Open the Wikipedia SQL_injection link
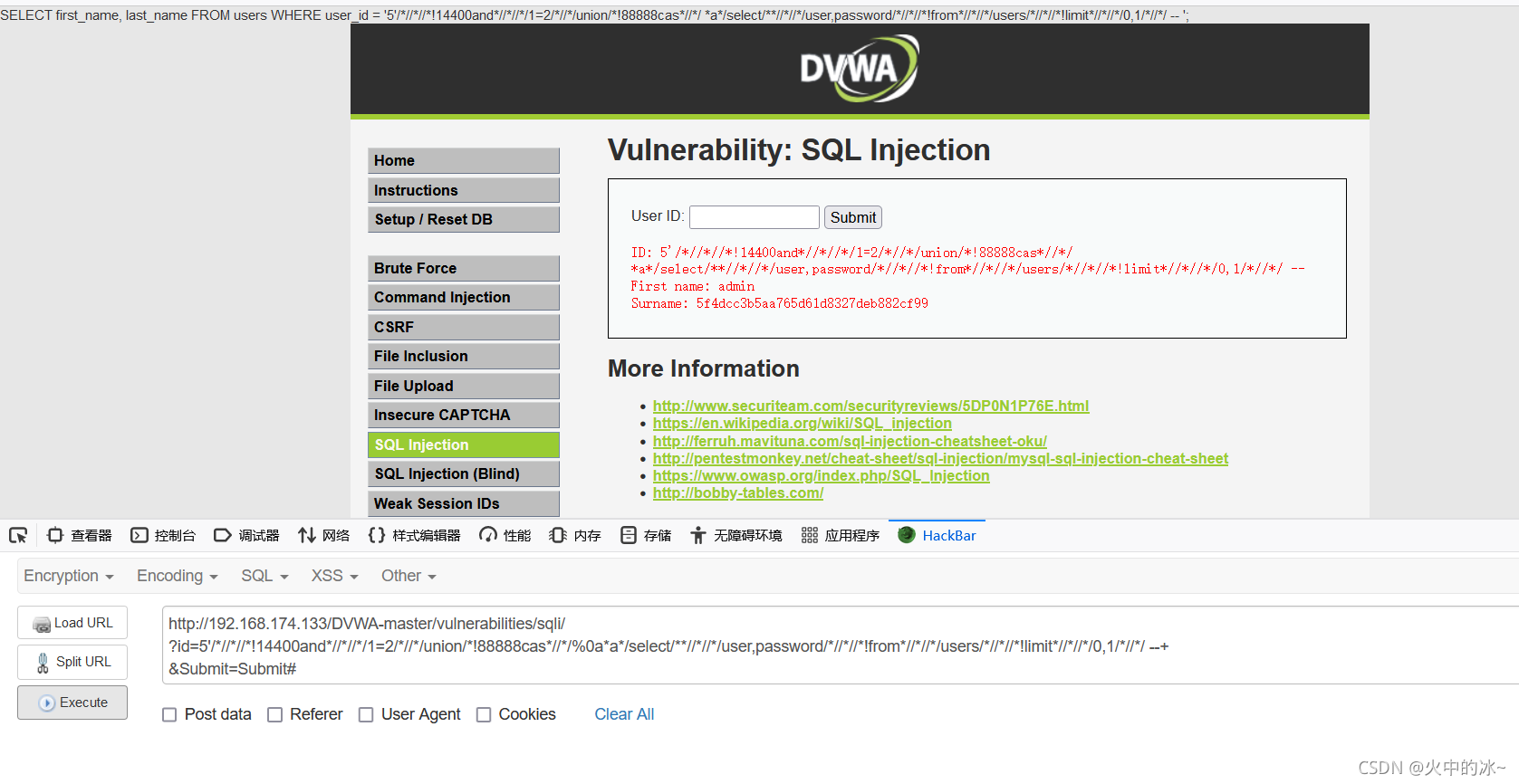 click(x=803, y=423)
